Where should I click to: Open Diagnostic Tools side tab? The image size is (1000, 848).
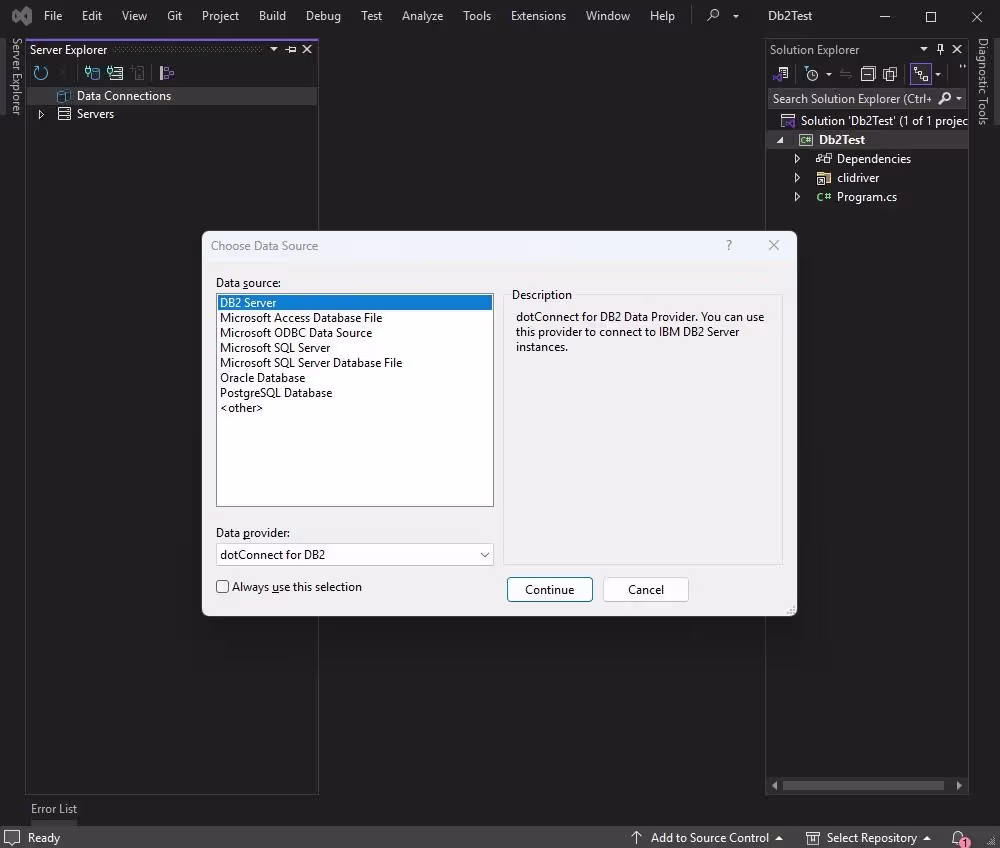click(x=983, y=81)
